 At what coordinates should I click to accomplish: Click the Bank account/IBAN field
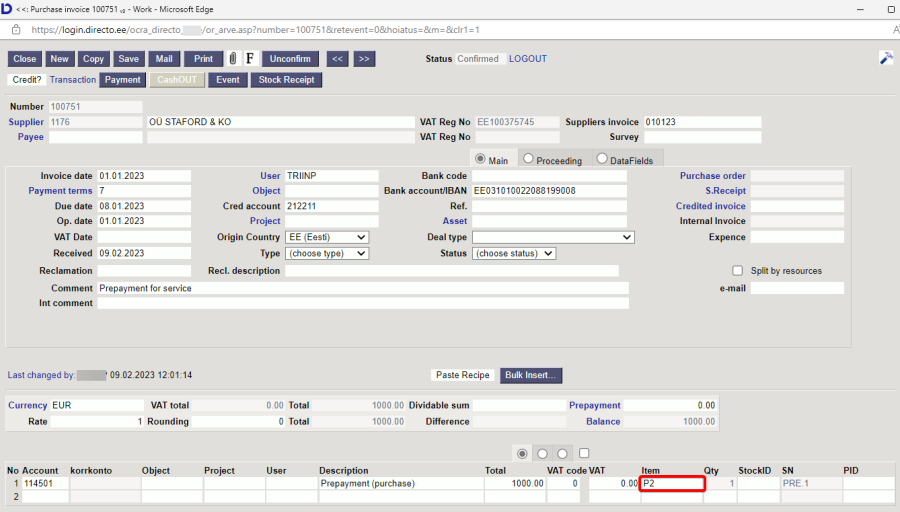pos(549,191)
